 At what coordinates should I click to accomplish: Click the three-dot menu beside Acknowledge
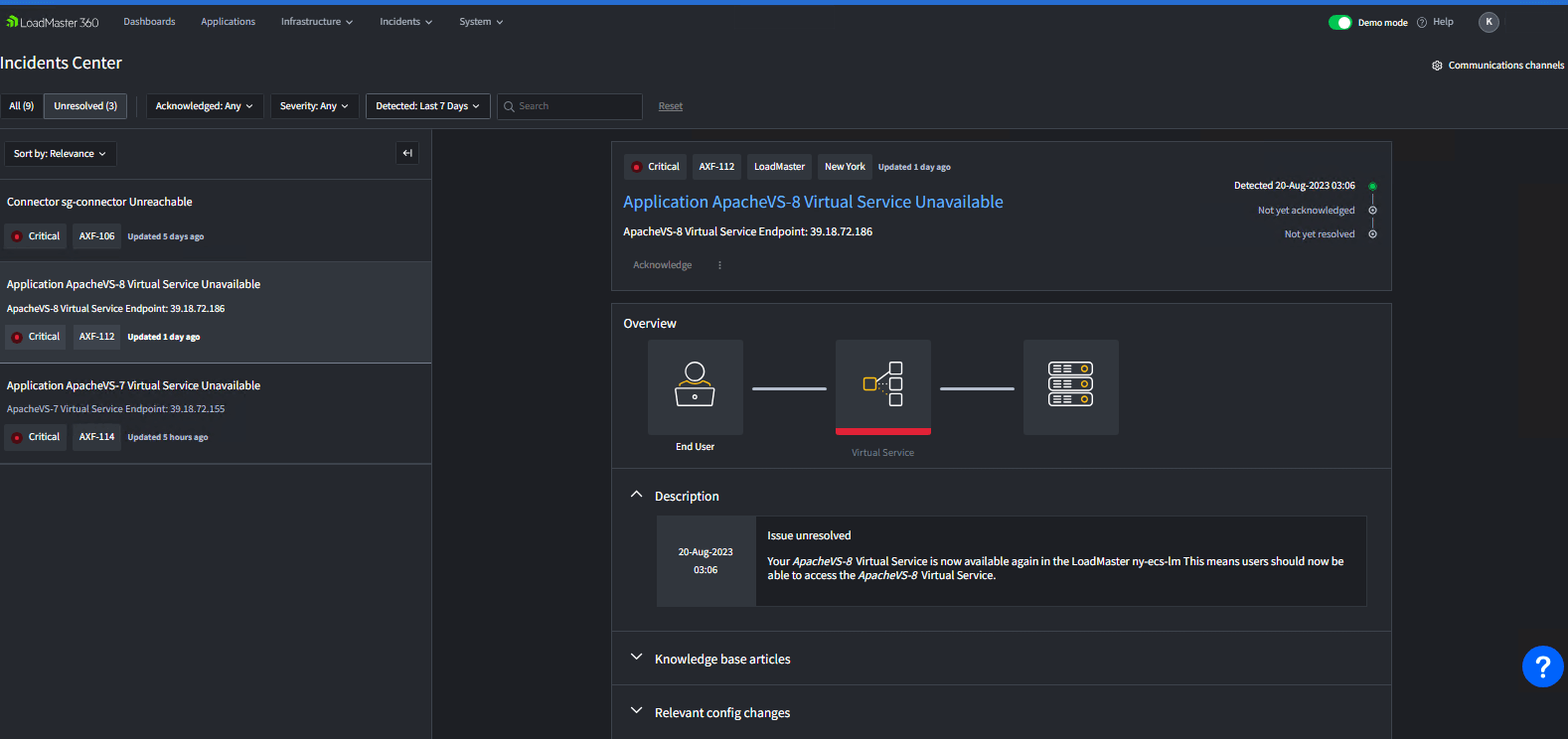coord(719,265)
